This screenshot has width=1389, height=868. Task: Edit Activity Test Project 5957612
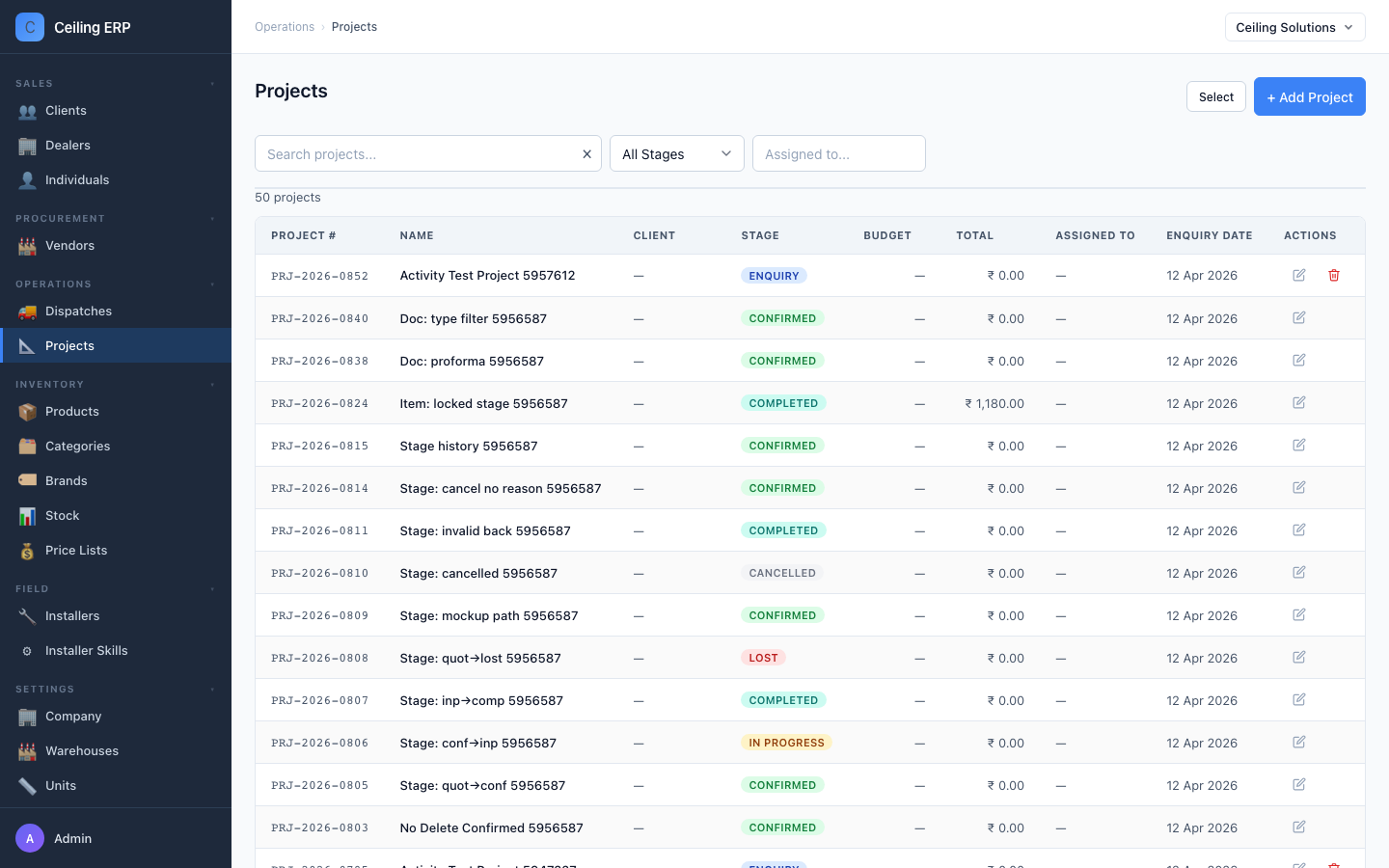[x=1299, y=275]
